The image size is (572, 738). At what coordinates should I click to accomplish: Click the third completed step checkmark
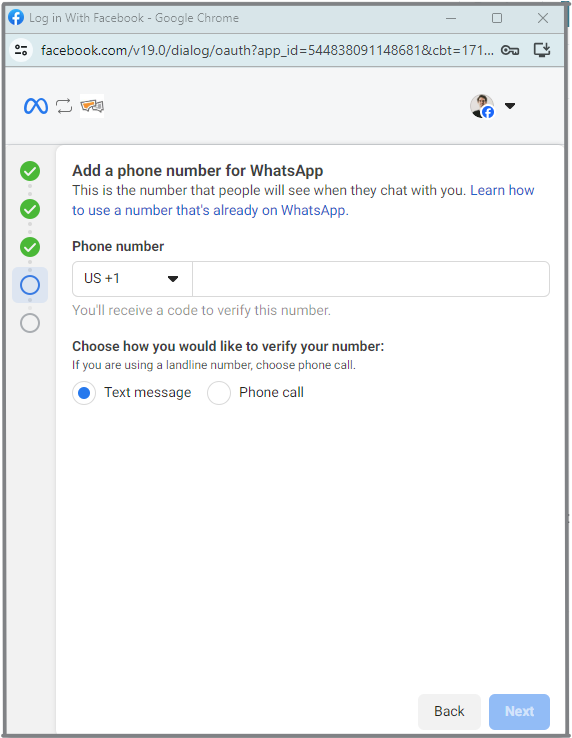click(30, 247)
